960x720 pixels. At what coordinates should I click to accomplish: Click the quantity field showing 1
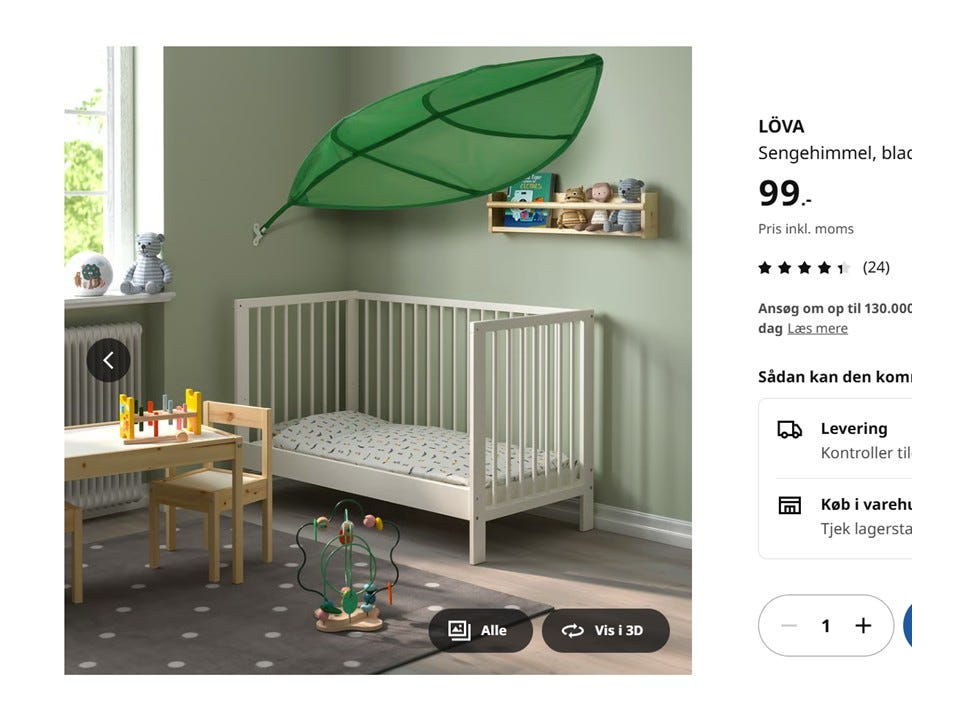click(826, 626)
